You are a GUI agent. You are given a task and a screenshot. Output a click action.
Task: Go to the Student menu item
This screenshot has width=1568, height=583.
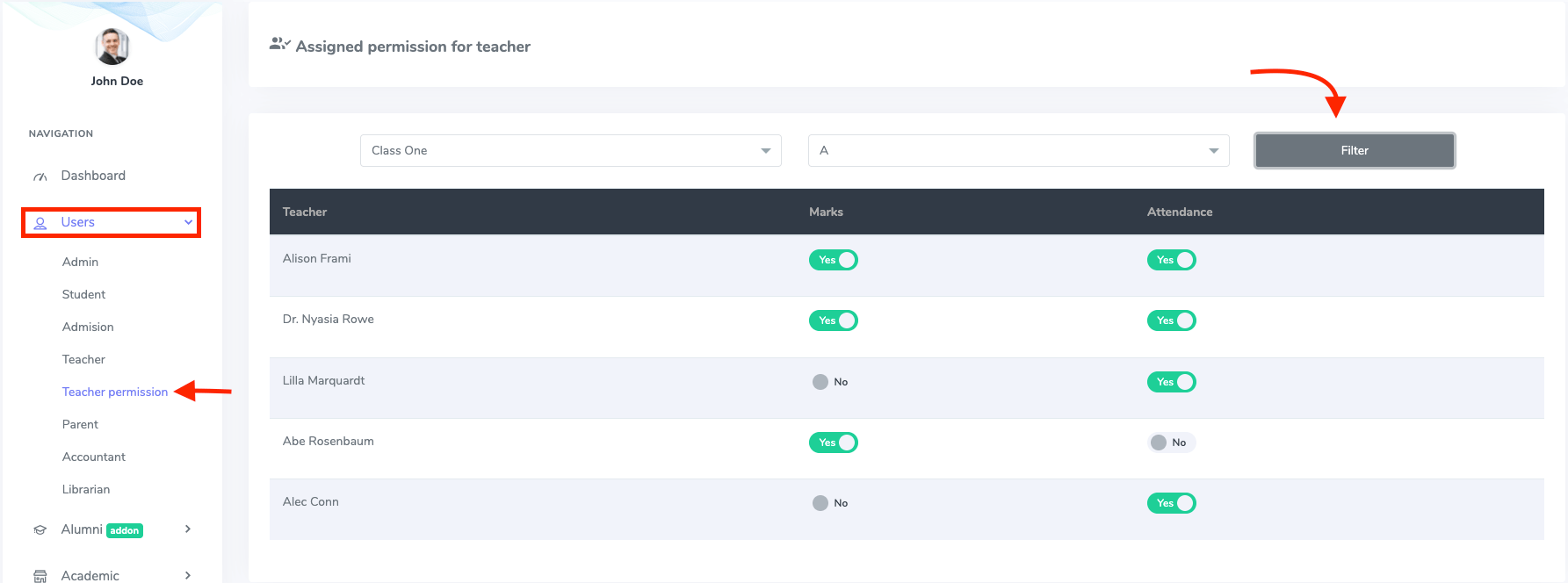[x=83, y=294]
